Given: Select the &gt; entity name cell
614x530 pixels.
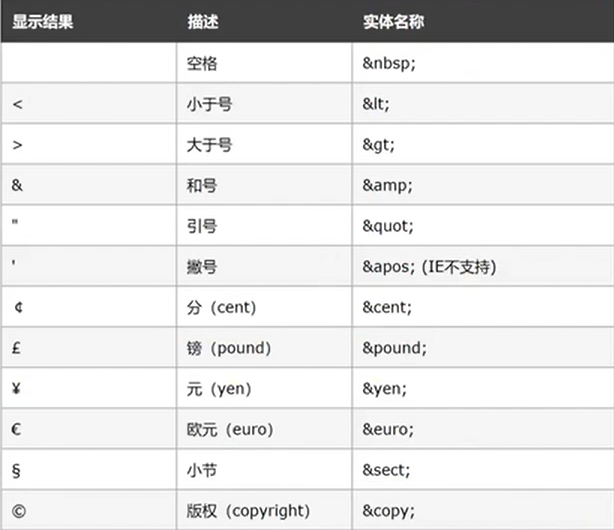Looking at the screenshot, I should click(x=379, y=145).
